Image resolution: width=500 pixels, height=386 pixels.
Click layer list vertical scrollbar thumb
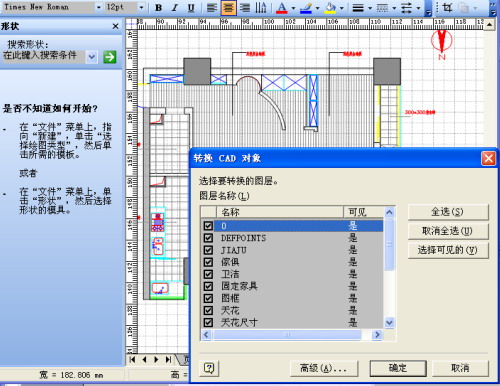pyautogui.click(x=389, y=244)
